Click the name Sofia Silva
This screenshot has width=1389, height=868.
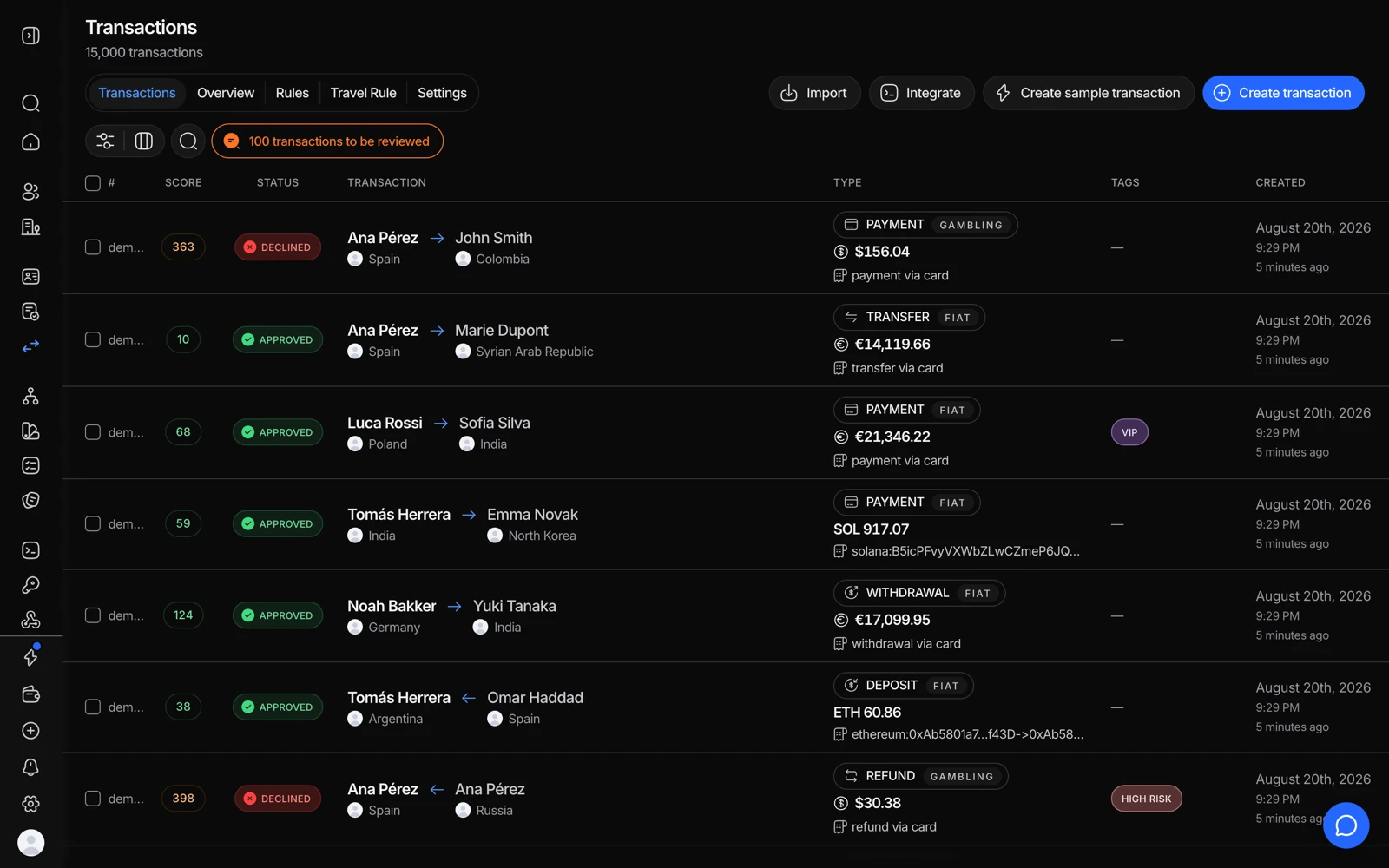[x=494, y=423]
